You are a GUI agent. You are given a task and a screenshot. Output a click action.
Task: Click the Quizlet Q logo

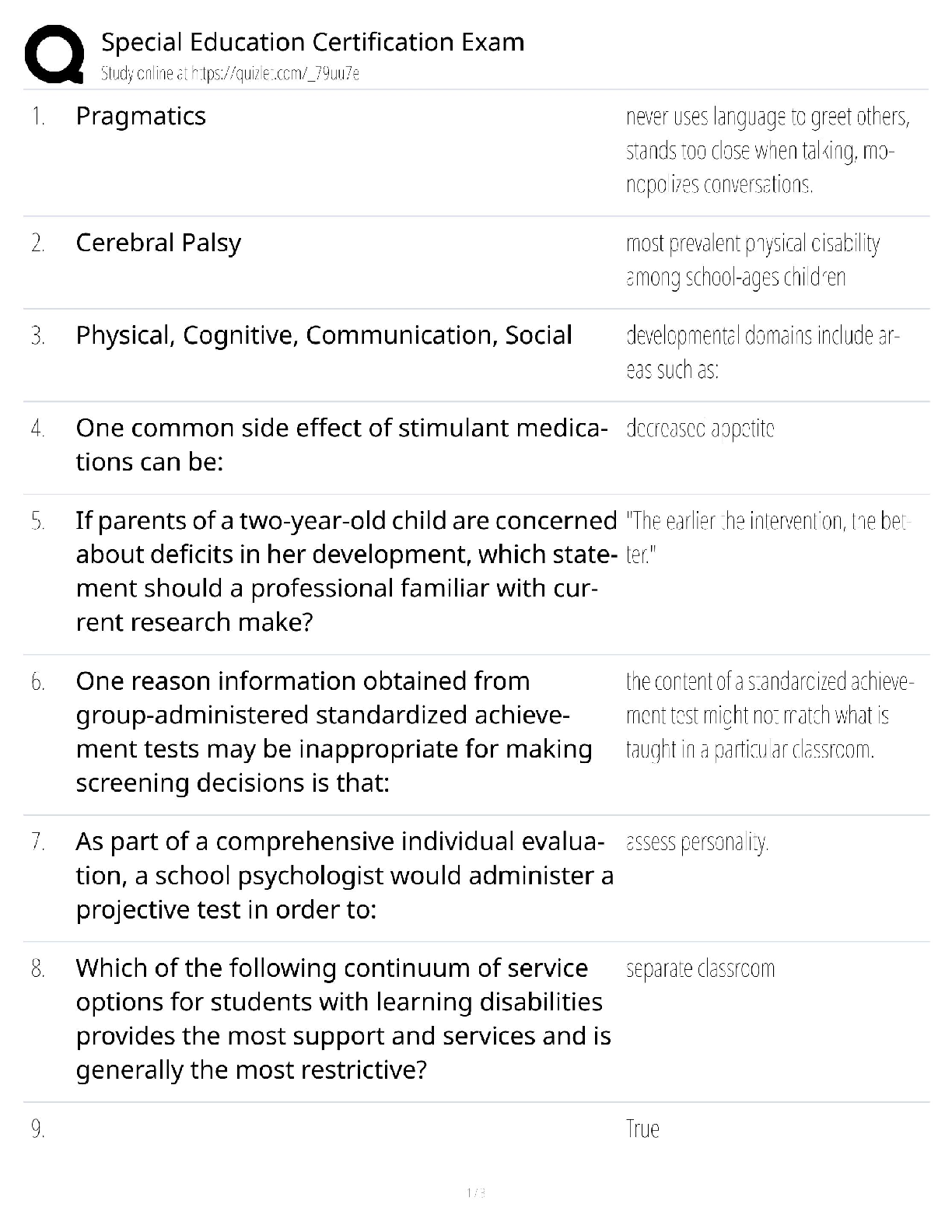(54, 54)
